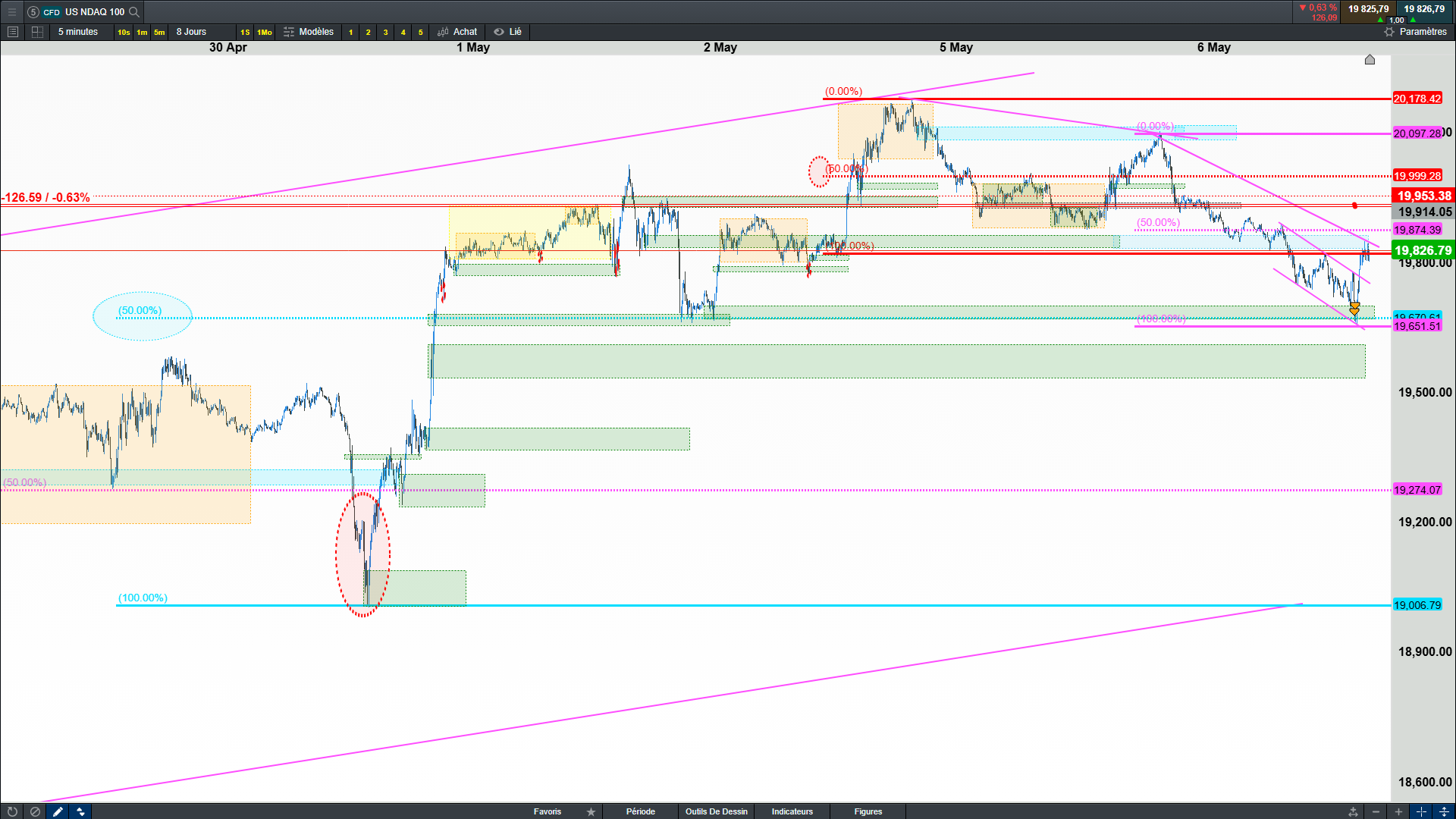
Task: Click the refresh arrow icon
Action: (x=11, y=811)
